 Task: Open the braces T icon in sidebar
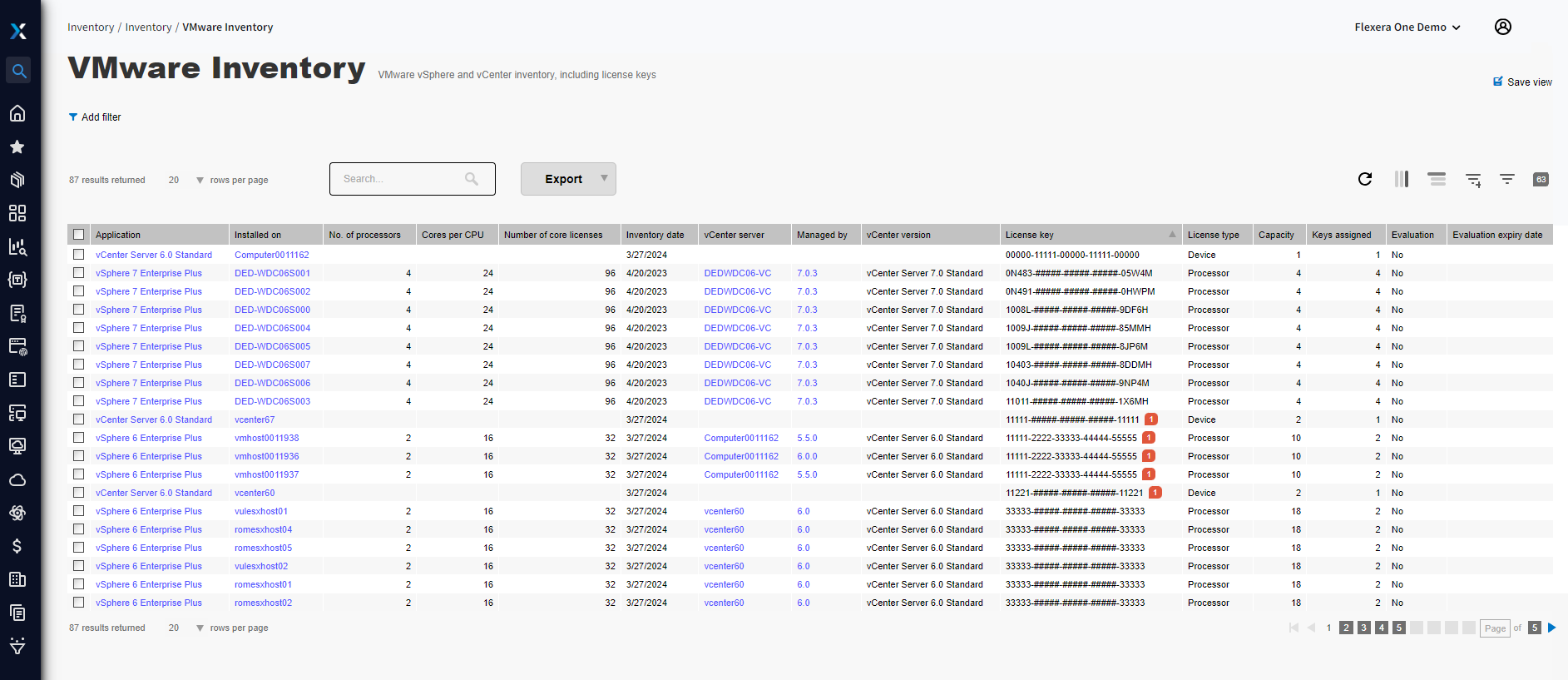tap(17, 280)
